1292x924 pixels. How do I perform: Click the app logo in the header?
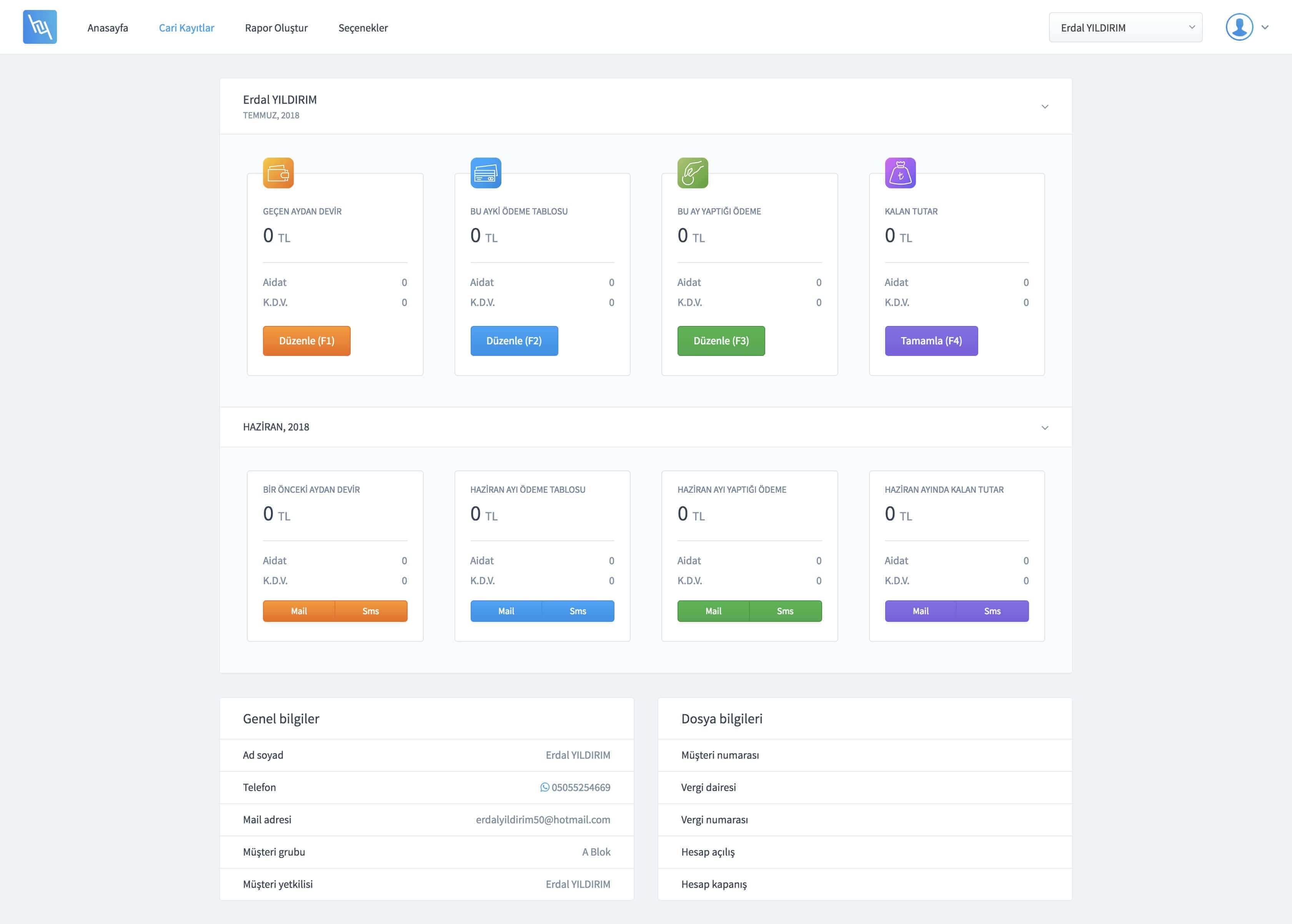[x=40, y=27]
